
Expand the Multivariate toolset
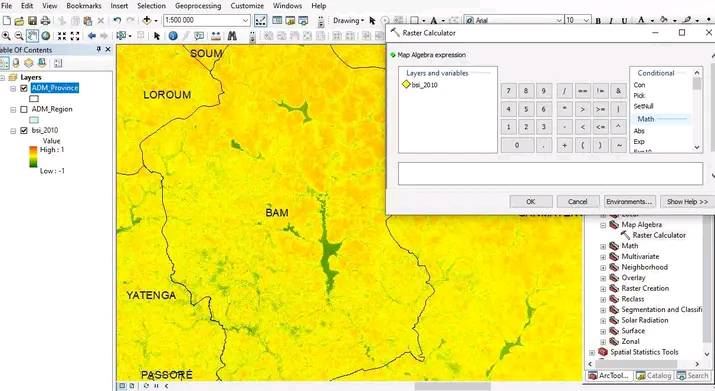[x=603, y=257]
